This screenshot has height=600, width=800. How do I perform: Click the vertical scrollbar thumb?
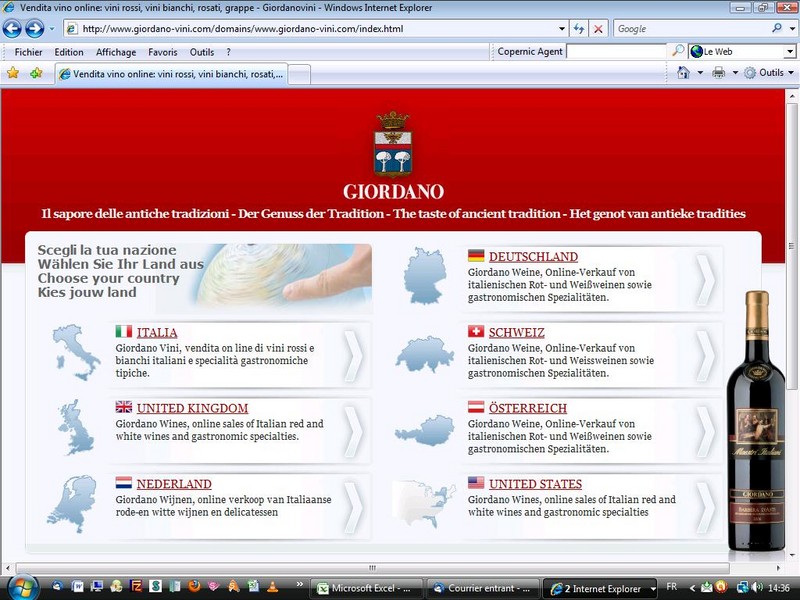coord(792,246)
